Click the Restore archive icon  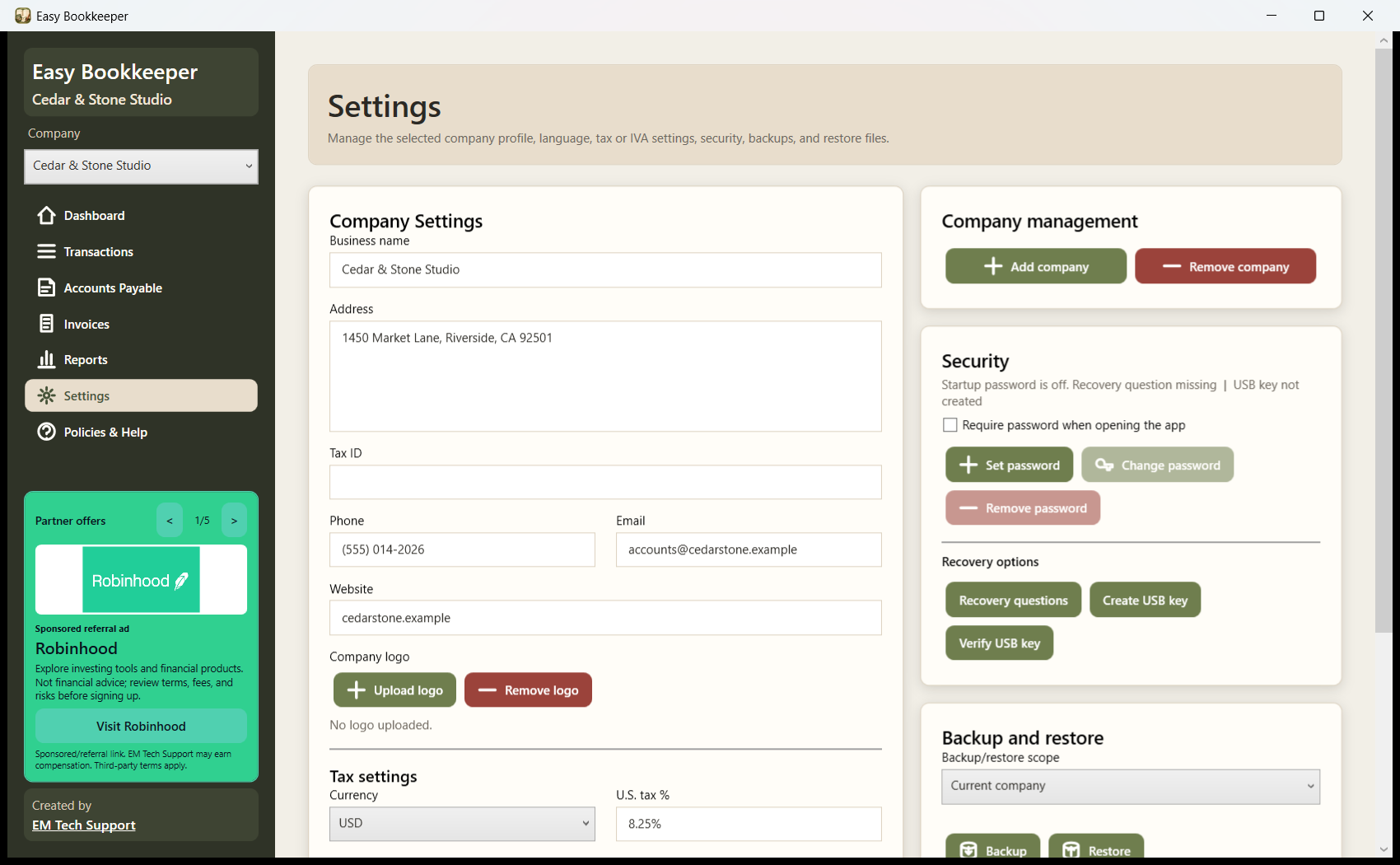pos(1071,849)
